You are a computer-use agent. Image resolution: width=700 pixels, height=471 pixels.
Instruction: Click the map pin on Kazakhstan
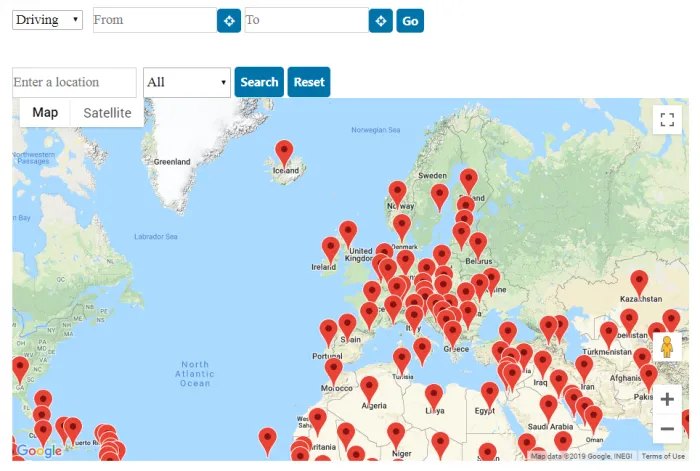coord(639,284)
